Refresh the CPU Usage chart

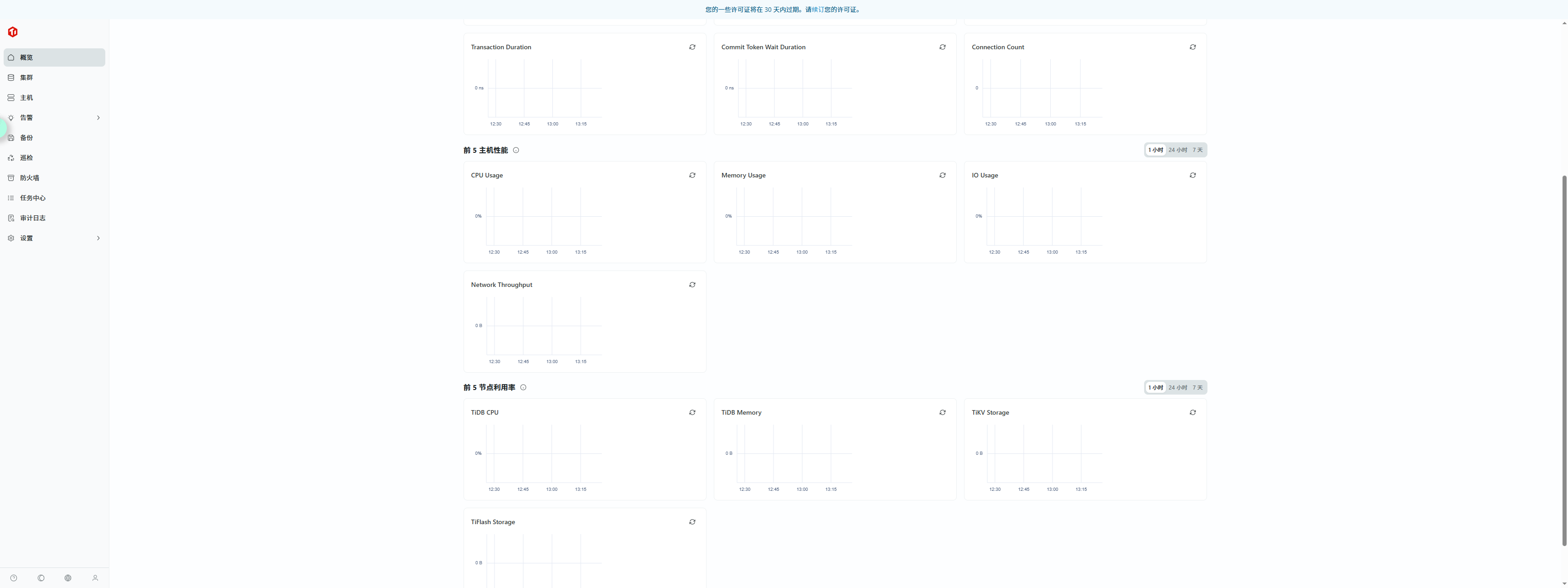click(692, 176)
